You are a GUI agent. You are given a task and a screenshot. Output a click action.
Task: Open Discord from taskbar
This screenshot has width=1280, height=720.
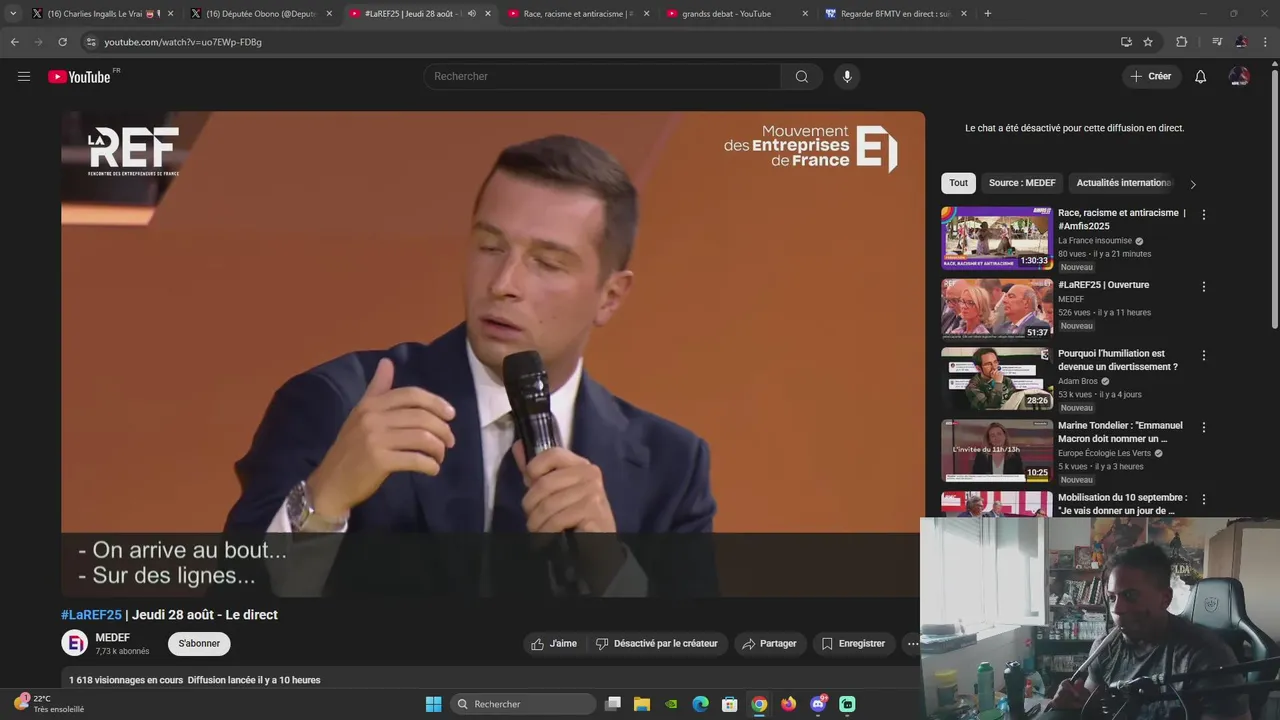point(818,704)
